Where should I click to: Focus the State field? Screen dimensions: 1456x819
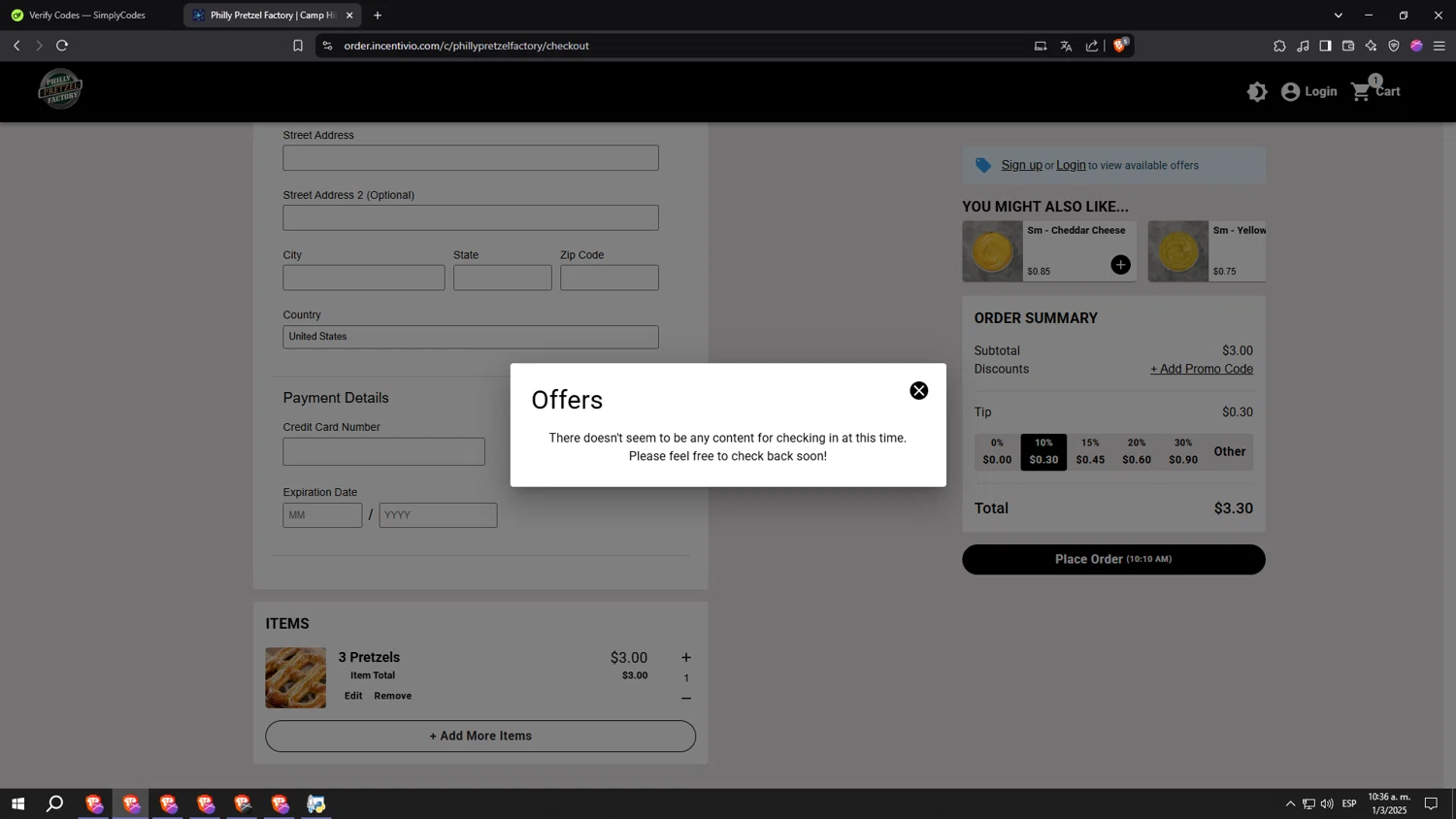click(x=503, y=278)
